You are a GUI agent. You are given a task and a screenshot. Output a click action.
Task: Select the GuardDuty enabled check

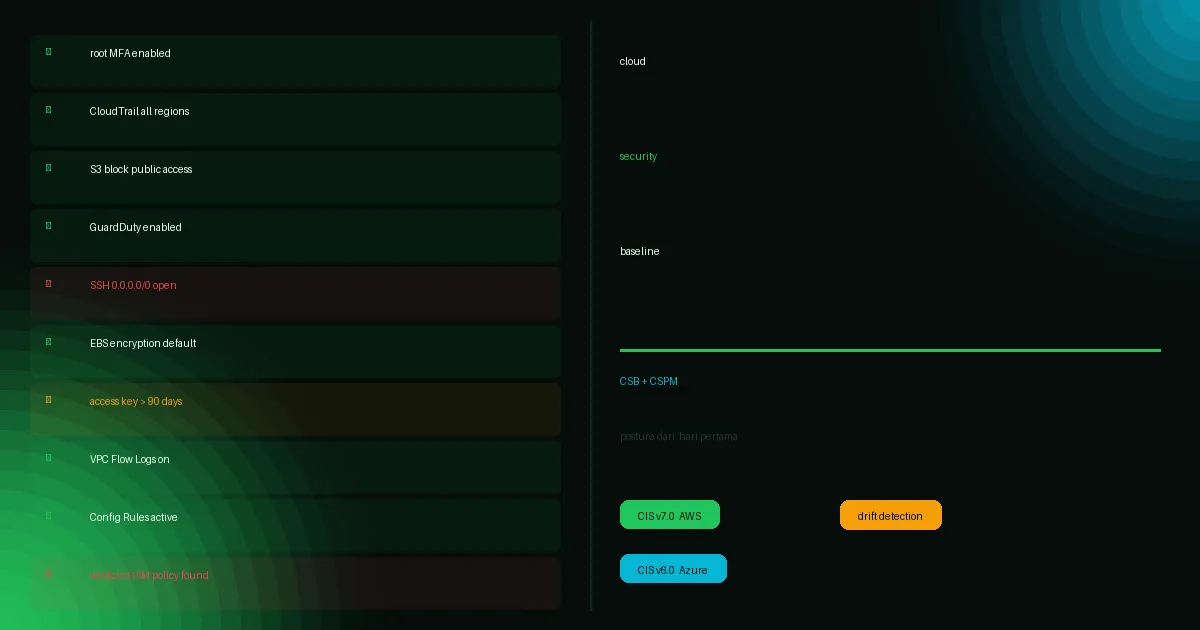pyautogui.click(x=295, y=235)
